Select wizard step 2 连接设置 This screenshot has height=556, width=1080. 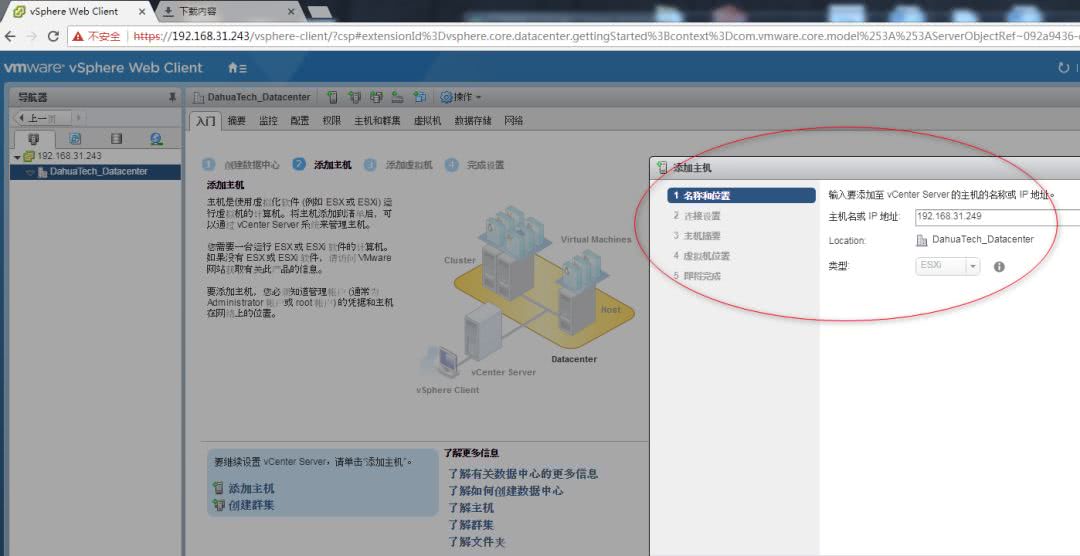pos(696,216)
